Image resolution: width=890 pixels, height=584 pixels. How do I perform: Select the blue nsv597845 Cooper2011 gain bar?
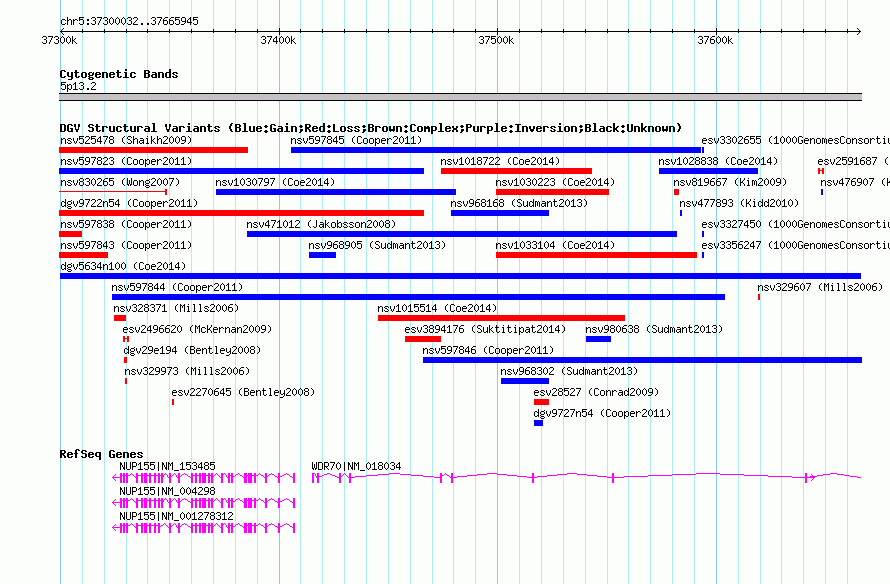point(497,150)
